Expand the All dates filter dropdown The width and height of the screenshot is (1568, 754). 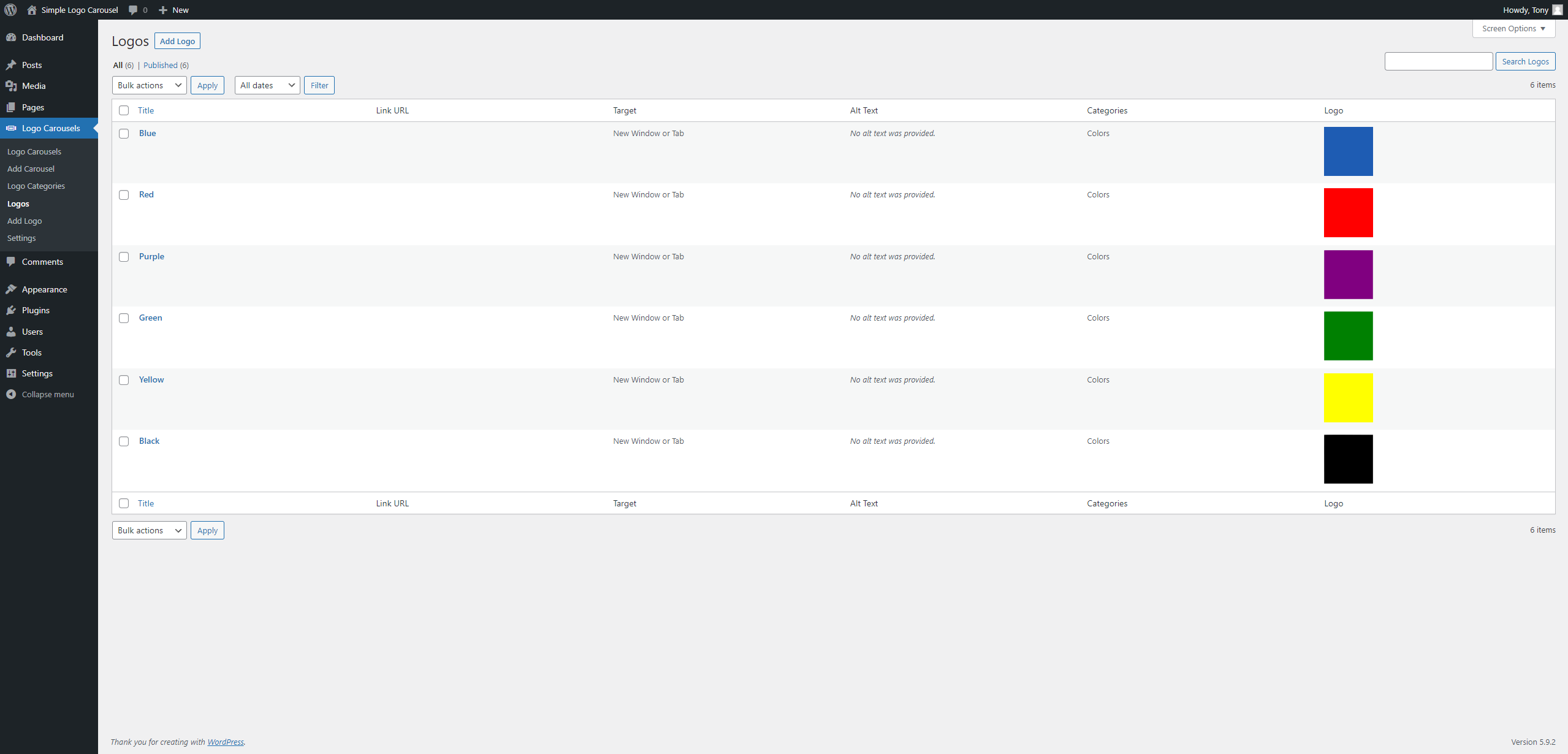tap(265, 85)
